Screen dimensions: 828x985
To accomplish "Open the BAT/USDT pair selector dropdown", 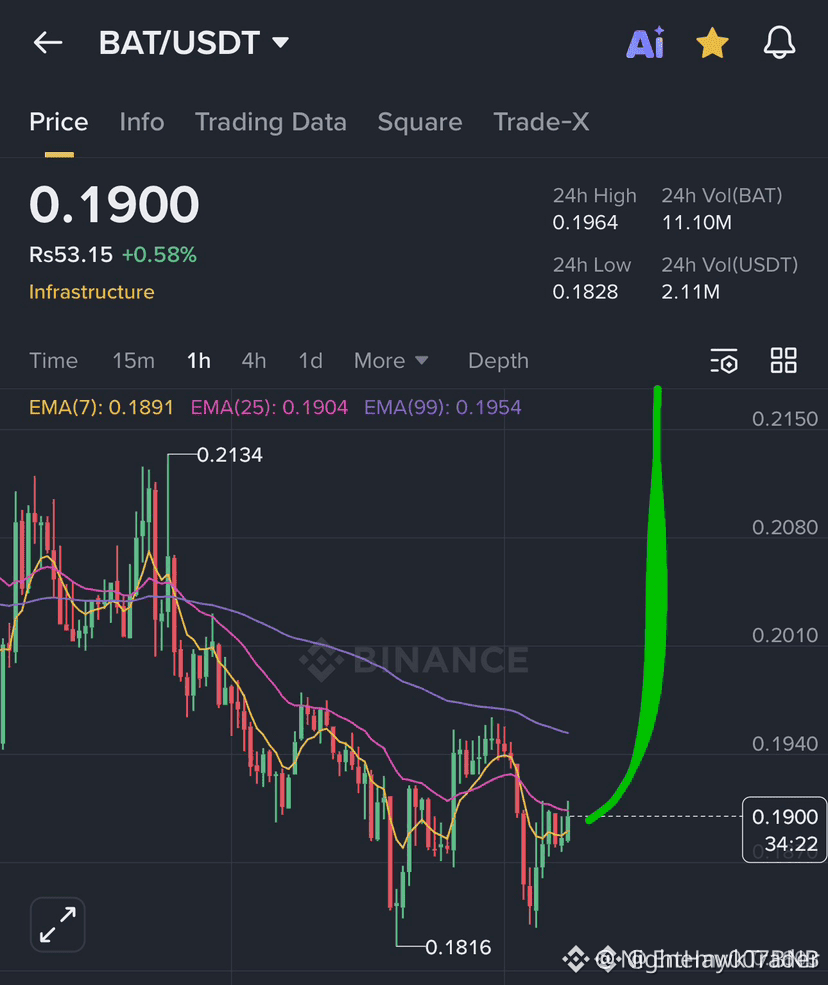I will 195,43.
